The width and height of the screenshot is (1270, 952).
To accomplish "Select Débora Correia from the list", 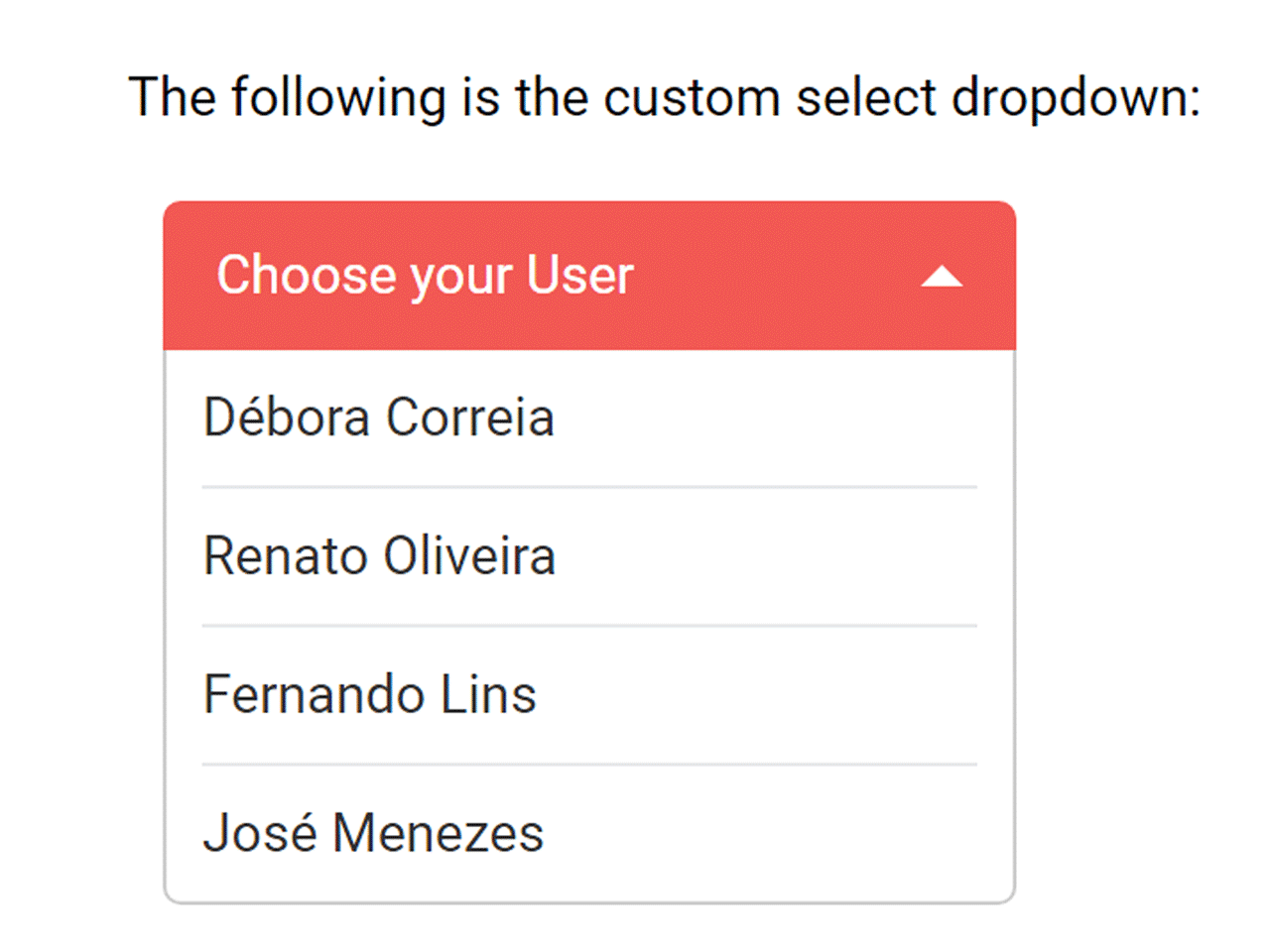I will tap(379, 417).
